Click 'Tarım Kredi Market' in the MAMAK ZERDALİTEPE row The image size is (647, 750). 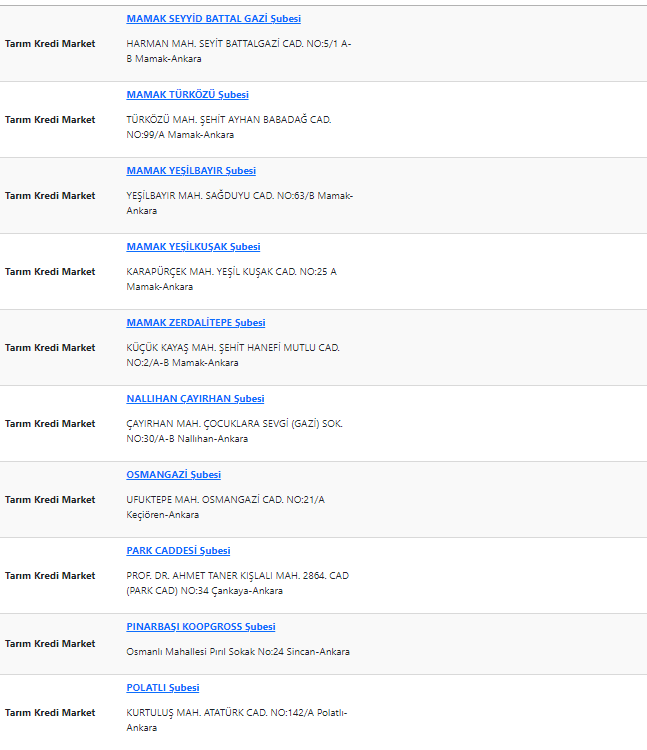[50, 348]
